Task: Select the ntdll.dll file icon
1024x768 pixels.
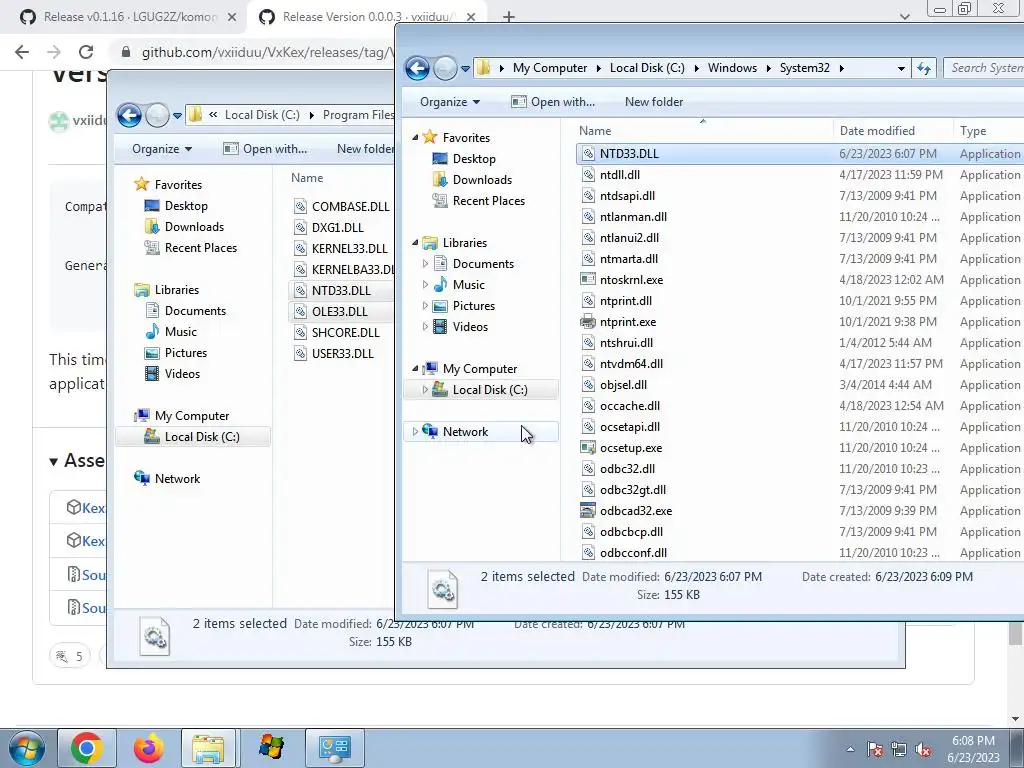Action: (588, 175)
